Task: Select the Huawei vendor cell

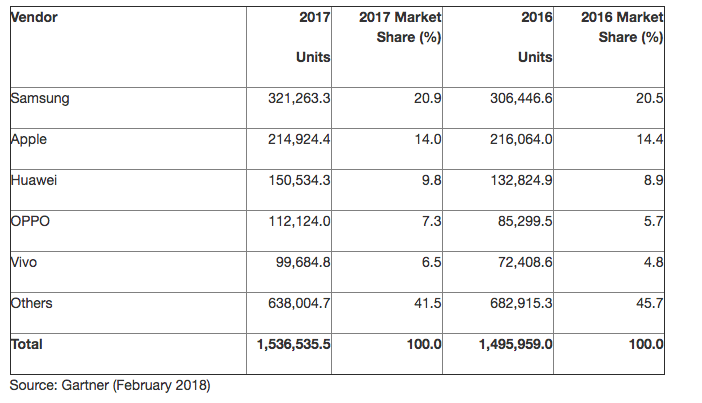Action: (33, 181)
